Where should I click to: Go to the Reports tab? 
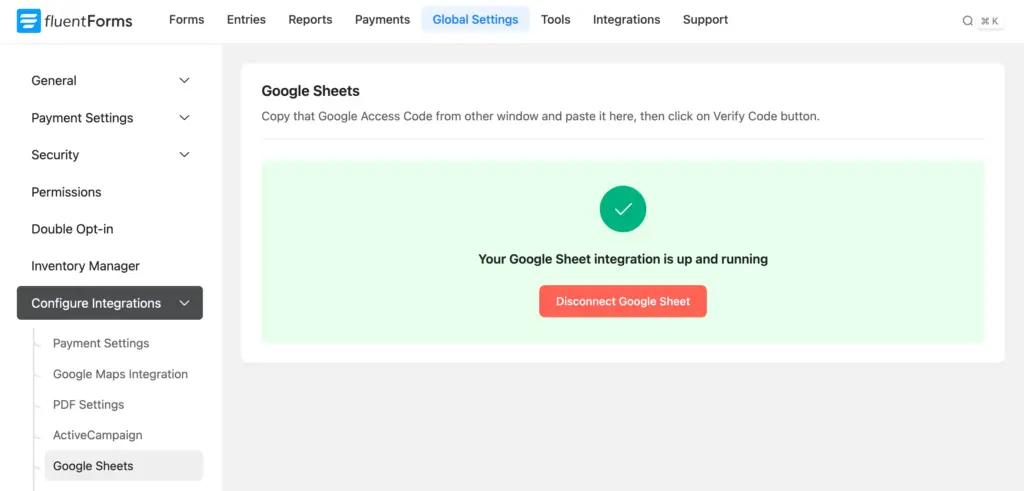click(310, 20)
